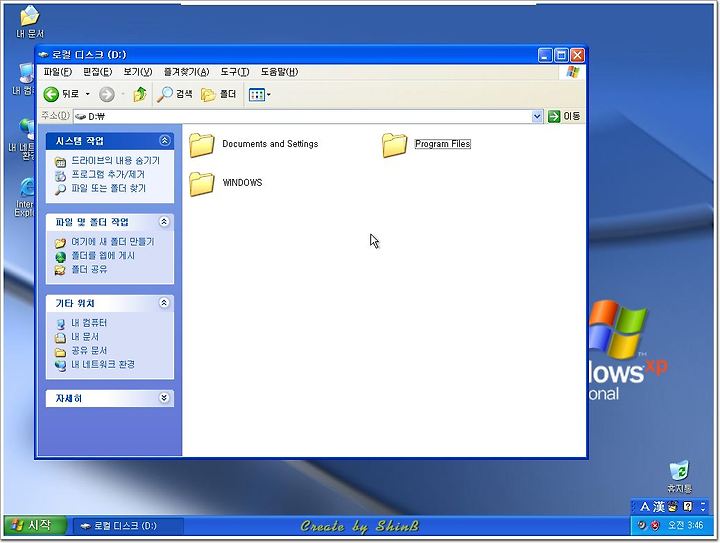Click 프로그램 추가/제거 link
Screen dimensions: 720x543
click(108, 174)
